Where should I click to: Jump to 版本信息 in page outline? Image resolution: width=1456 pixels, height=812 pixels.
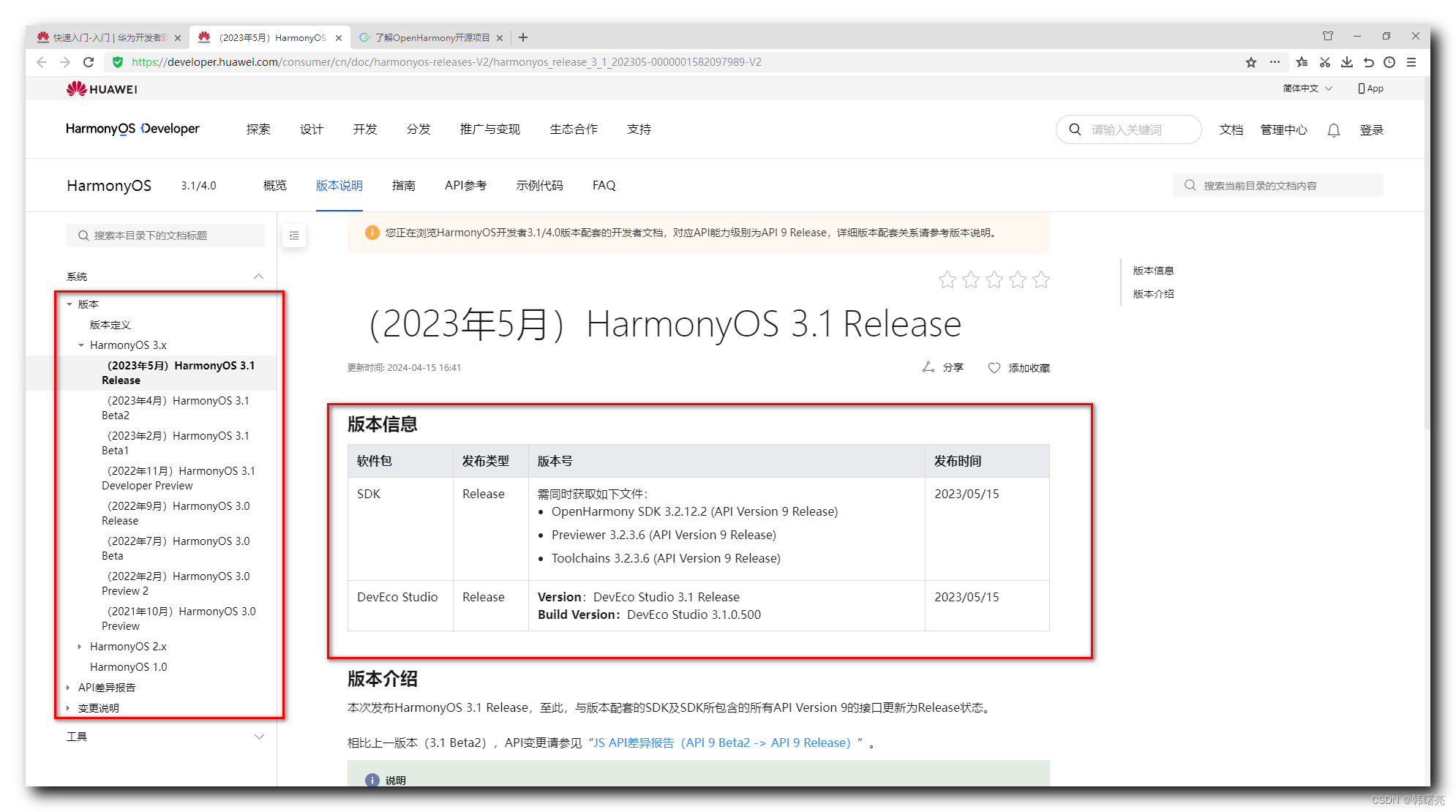1153,271
